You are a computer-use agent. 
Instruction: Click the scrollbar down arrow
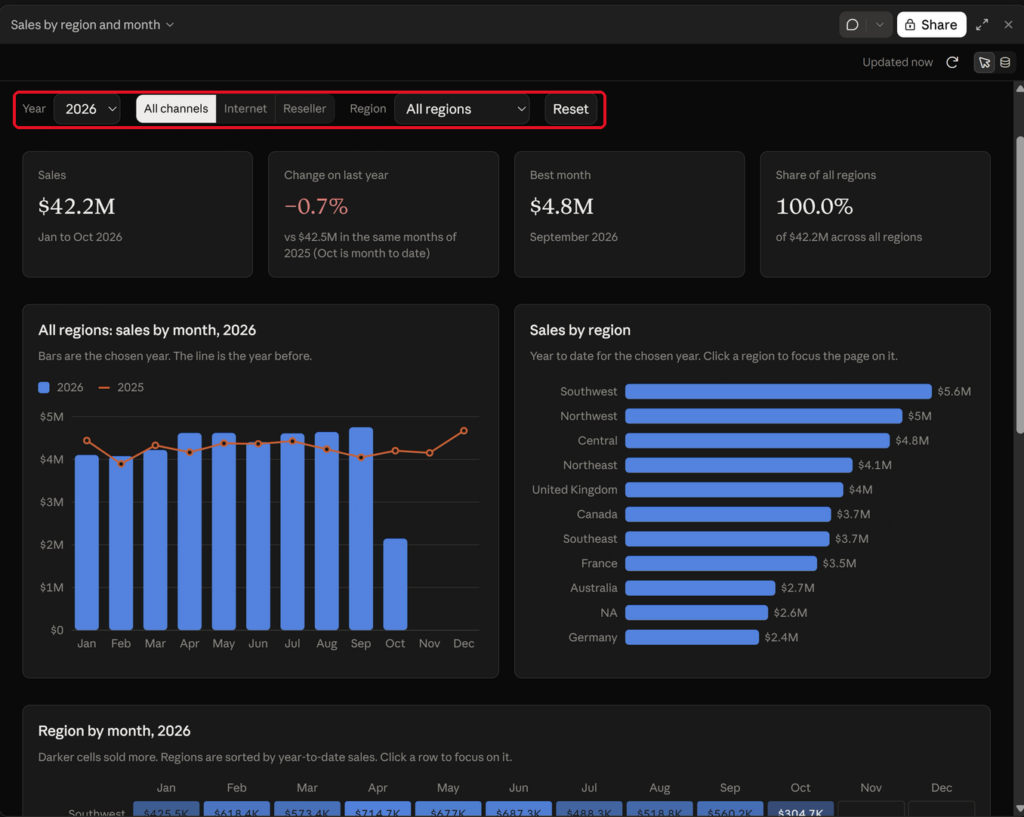(x=1019, y=810)
